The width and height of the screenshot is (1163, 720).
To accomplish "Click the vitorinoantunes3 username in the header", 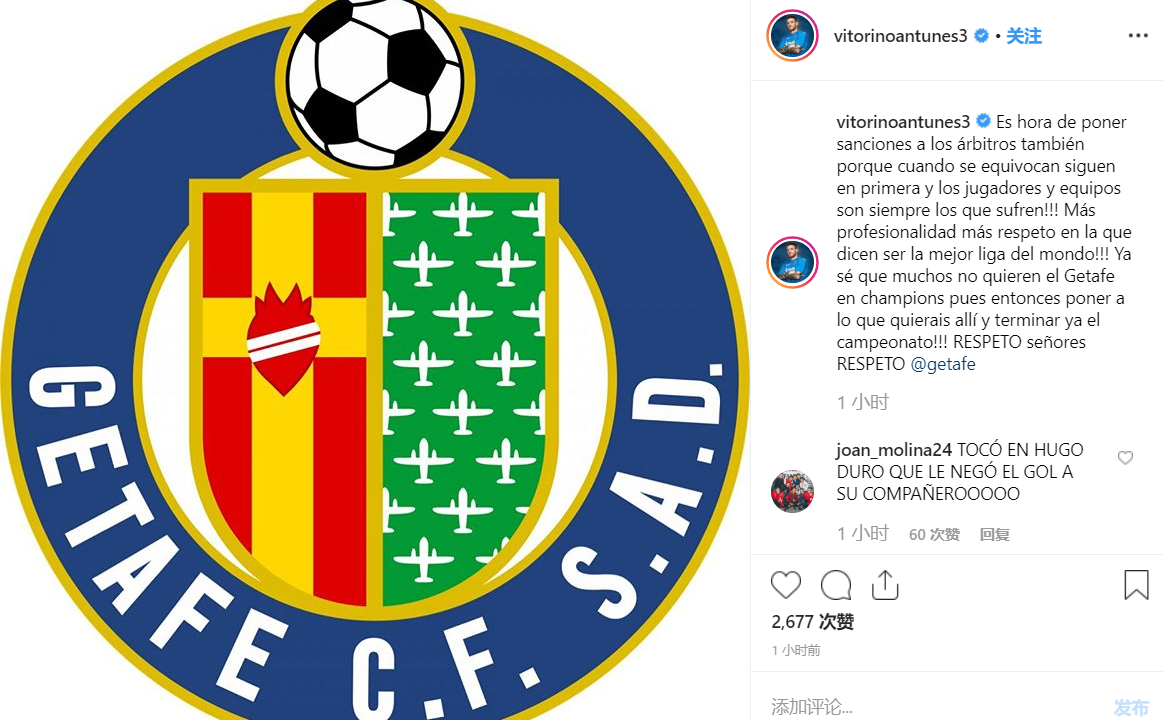I will [x=900, y=36].
